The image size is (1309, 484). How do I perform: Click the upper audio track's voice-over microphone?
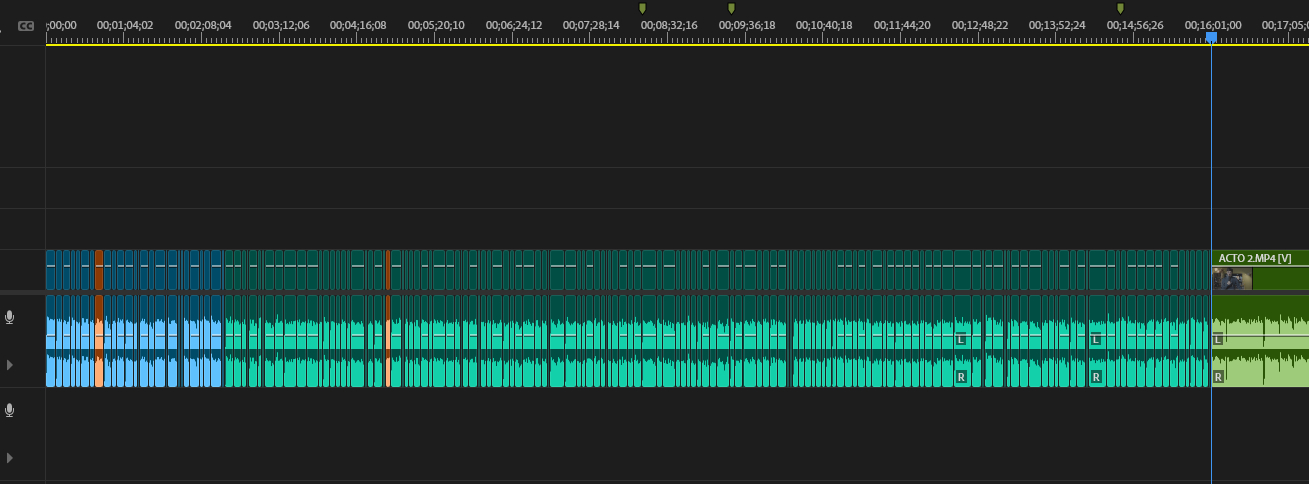pos(10,317)
